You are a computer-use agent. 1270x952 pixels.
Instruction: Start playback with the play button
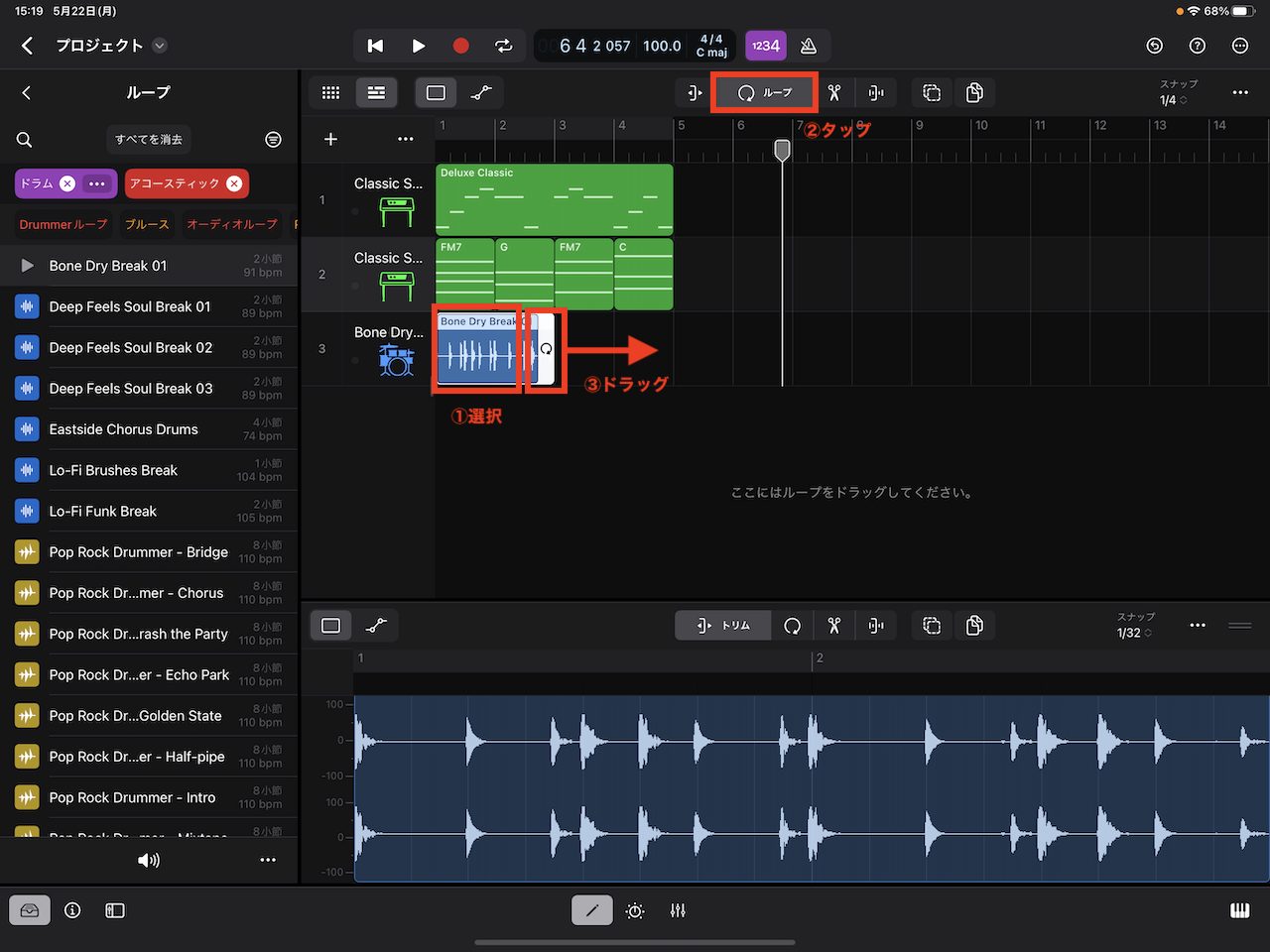click(x=418, y=46)
